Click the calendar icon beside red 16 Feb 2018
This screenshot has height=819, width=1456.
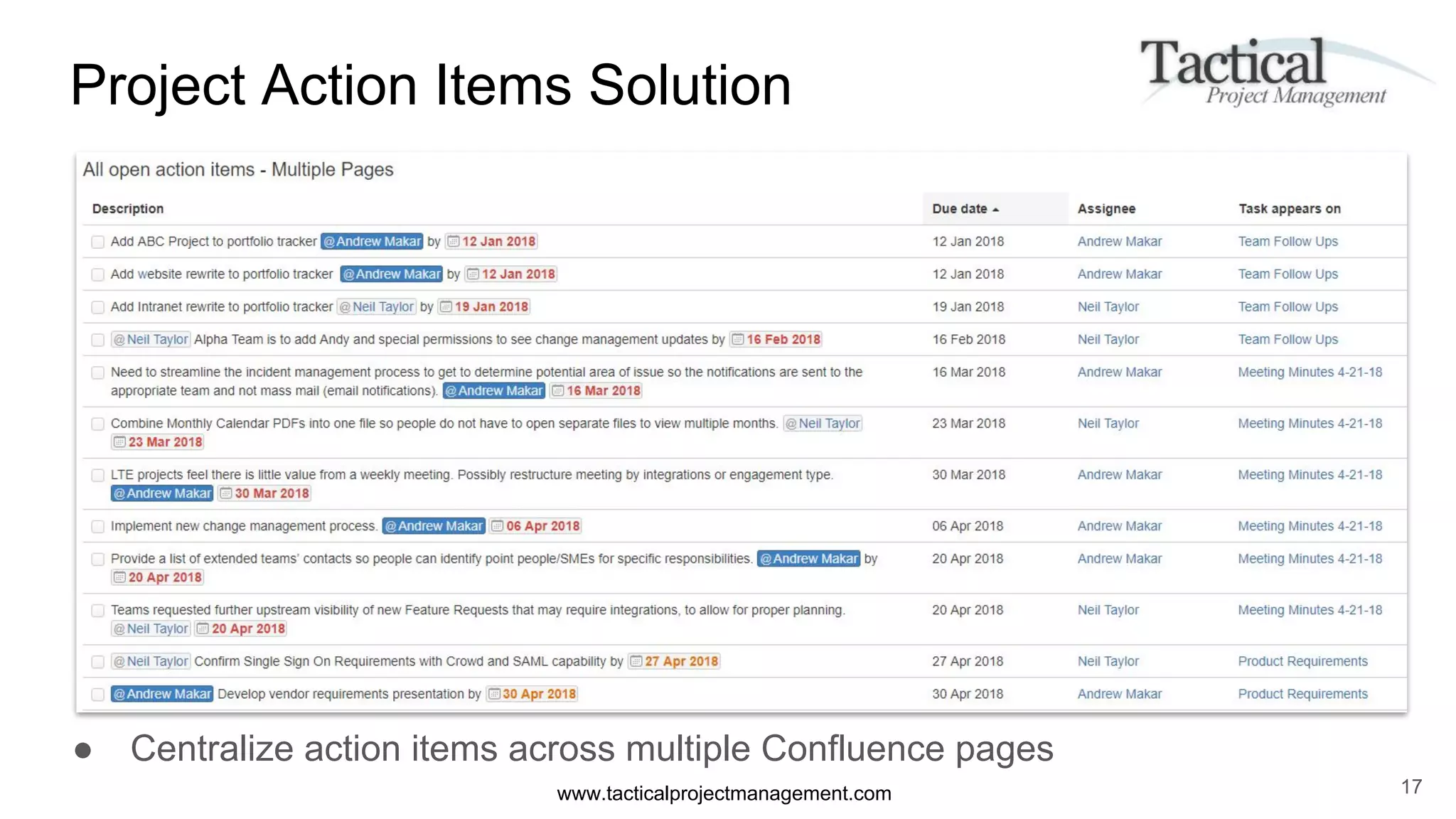pos(738,340)
